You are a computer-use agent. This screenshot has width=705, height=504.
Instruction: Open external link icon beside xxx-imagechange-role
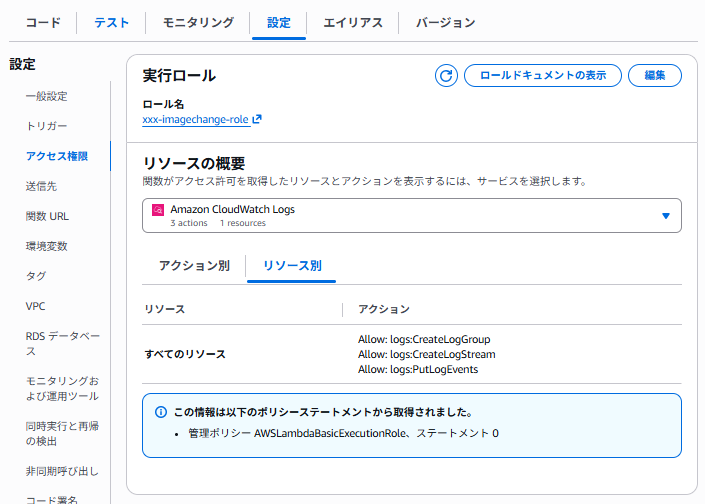pyautogui.click(x=257, y=119)
